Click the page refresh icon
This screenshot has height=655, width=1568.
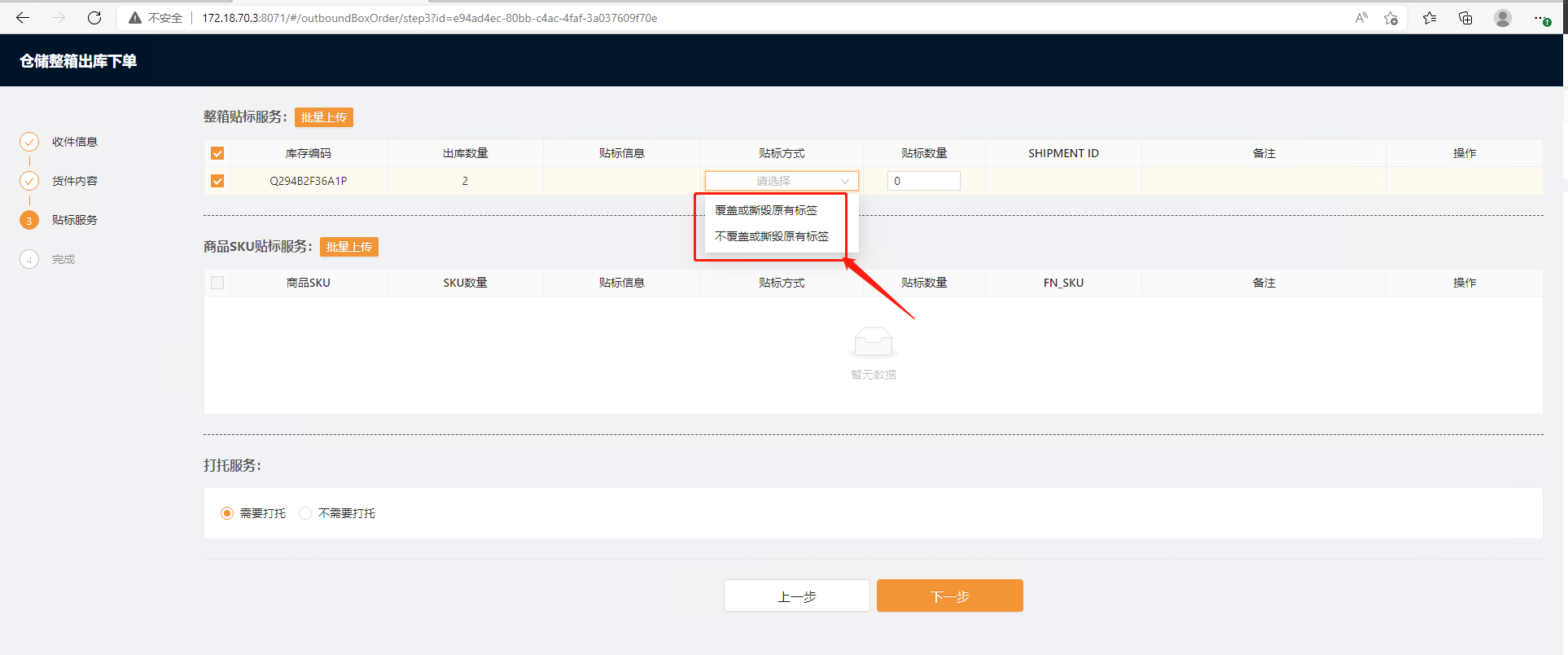[94, 18]
